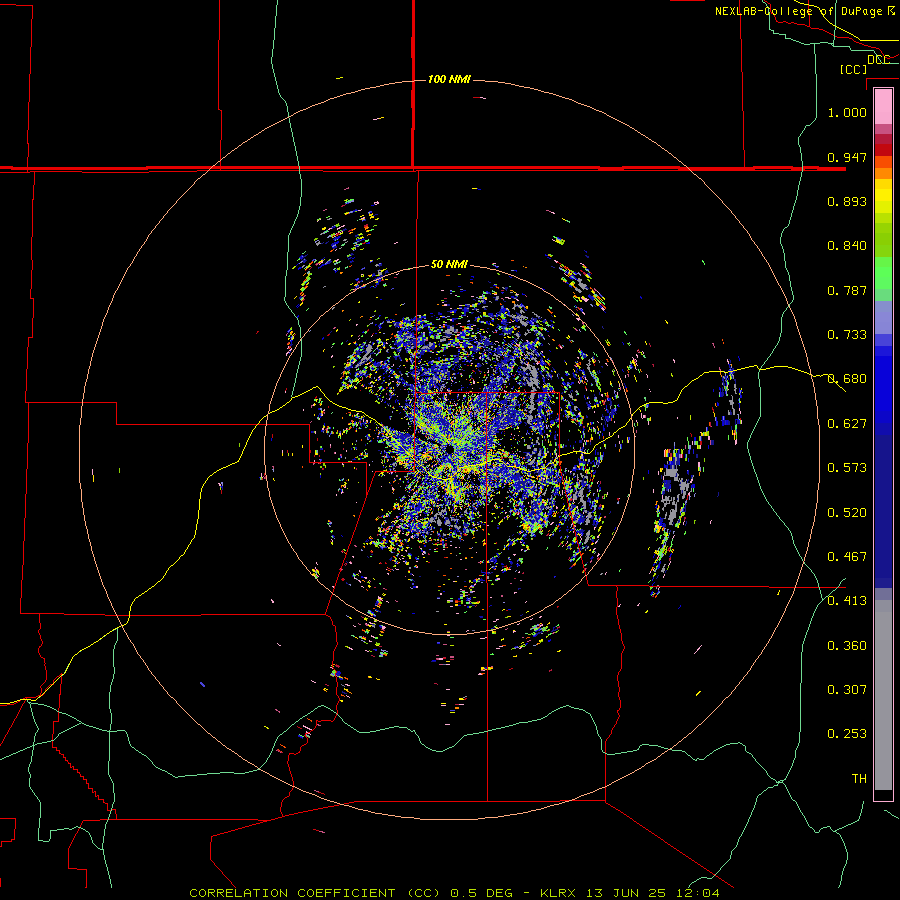Screen dimensions: 900x900
Task: Click the lavender segment of the color bar
Action: point(883,318)
